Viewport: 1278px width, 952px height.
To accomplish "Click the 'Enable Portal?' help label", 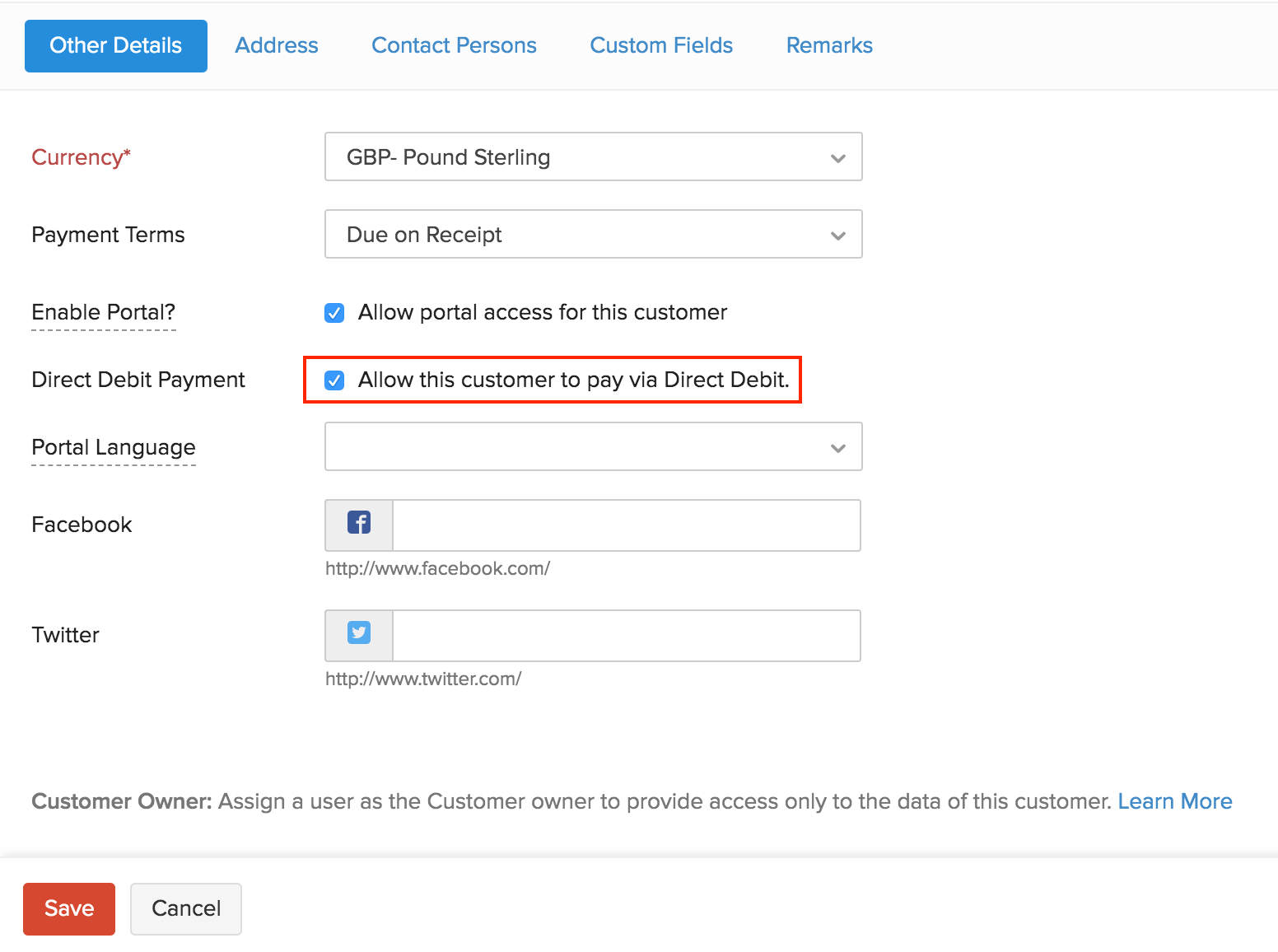I will tap(104, 312).
